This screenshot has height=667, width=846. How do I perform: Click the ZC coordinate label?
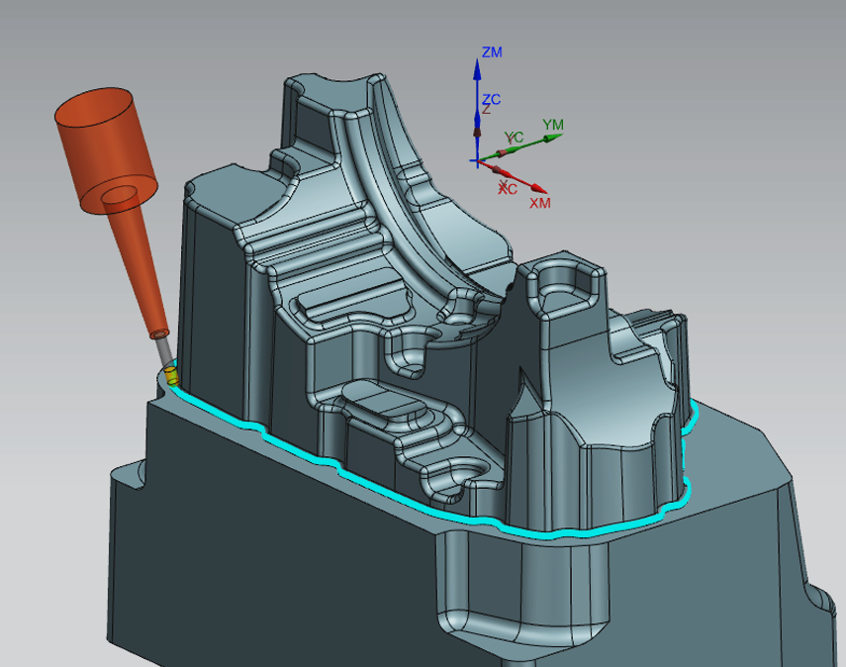pos(491,99)
